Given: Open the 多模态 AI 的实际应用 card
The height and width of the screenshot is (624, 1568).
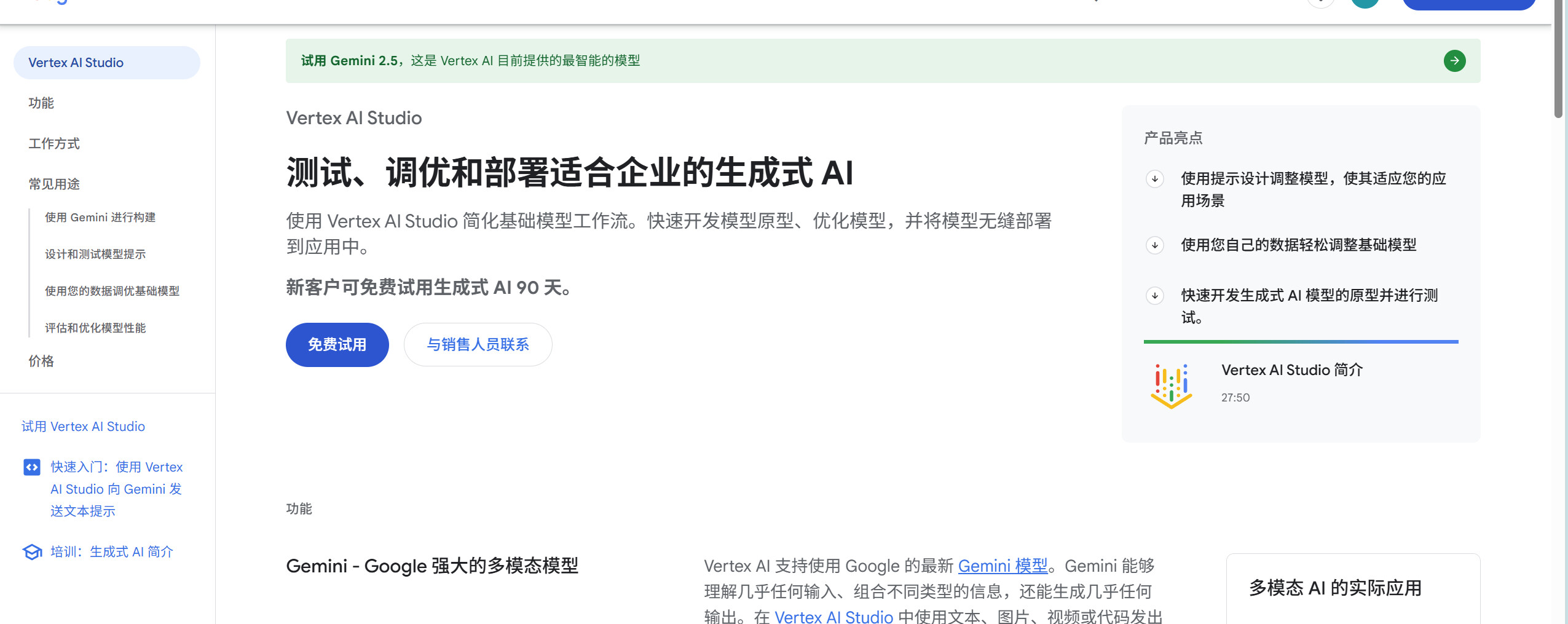Looking at the screenshot, I should (x=1335, y=588).
